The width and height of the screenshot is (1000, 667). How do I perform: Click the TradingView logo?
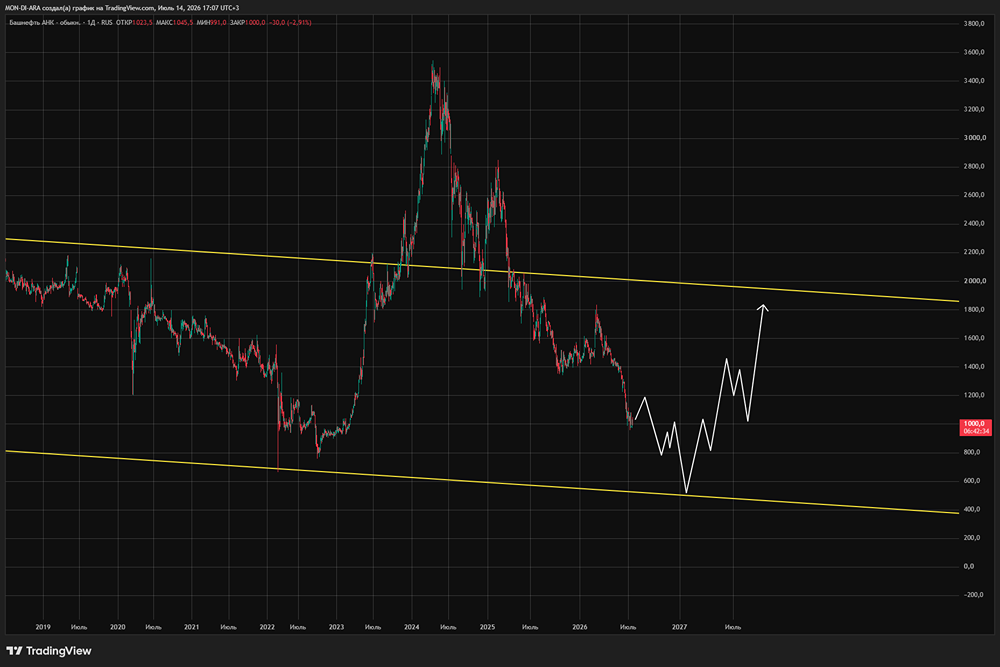tap(48, 651)
